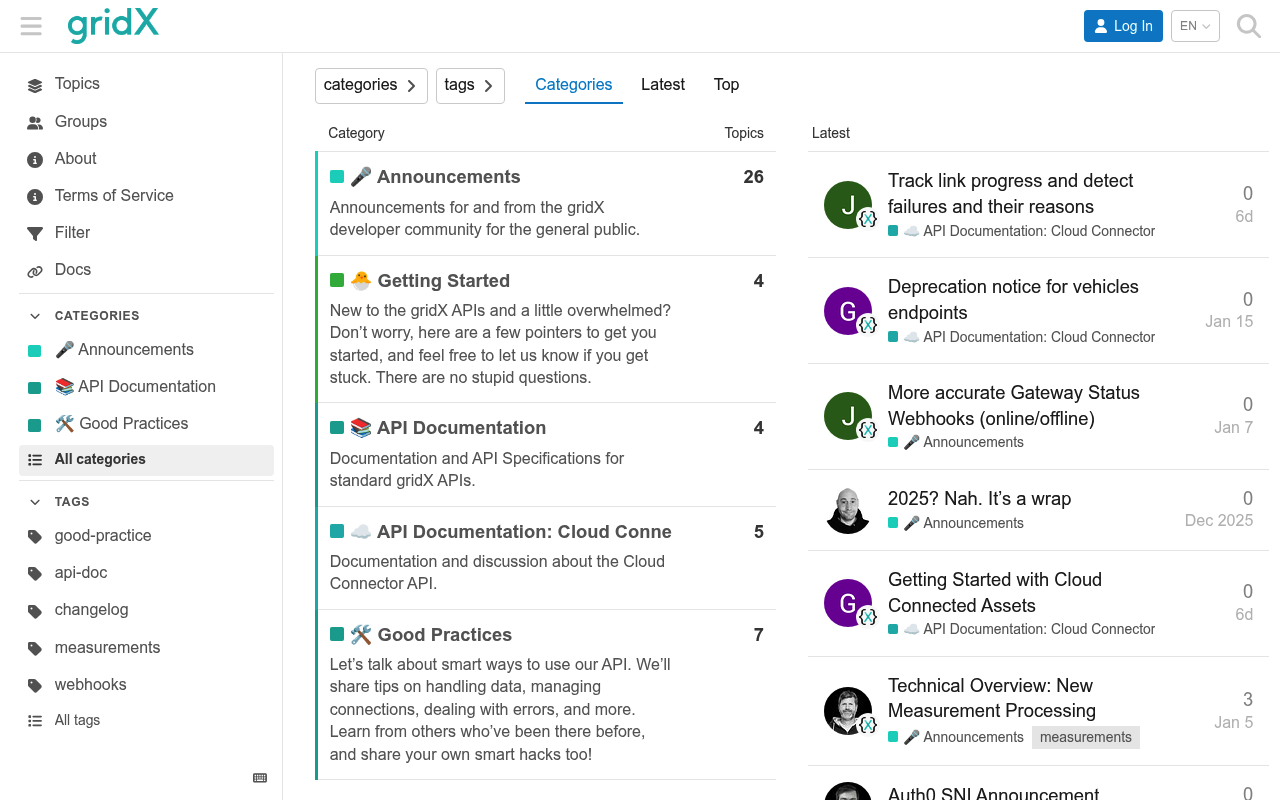The image size is (1280, 800).
Task: Switch to the Top tab
Action: click(x=727, y=85)
